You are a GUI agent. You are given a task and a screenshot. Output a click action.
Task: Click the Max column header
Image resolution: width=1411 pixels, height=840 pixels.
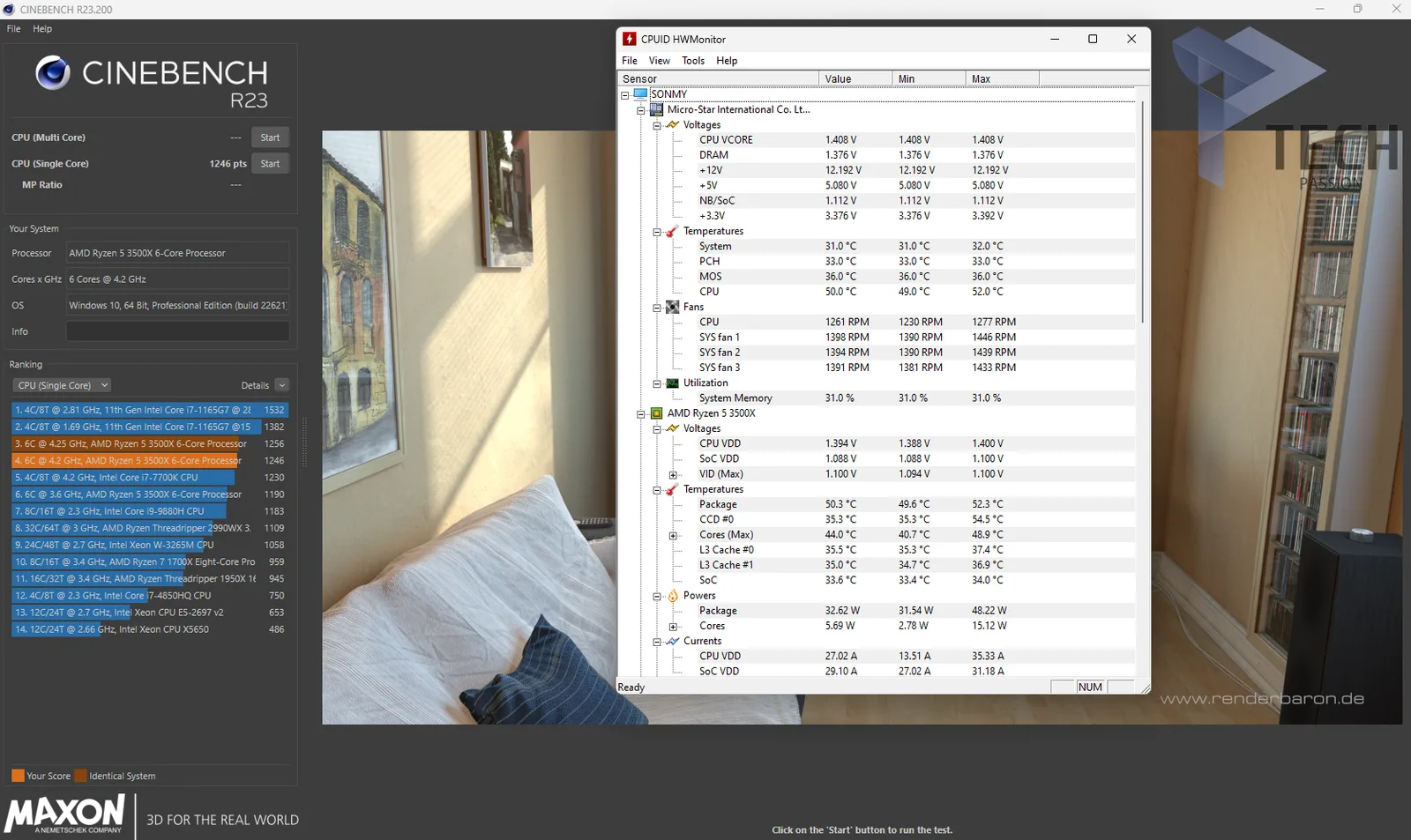[1002, 78]
